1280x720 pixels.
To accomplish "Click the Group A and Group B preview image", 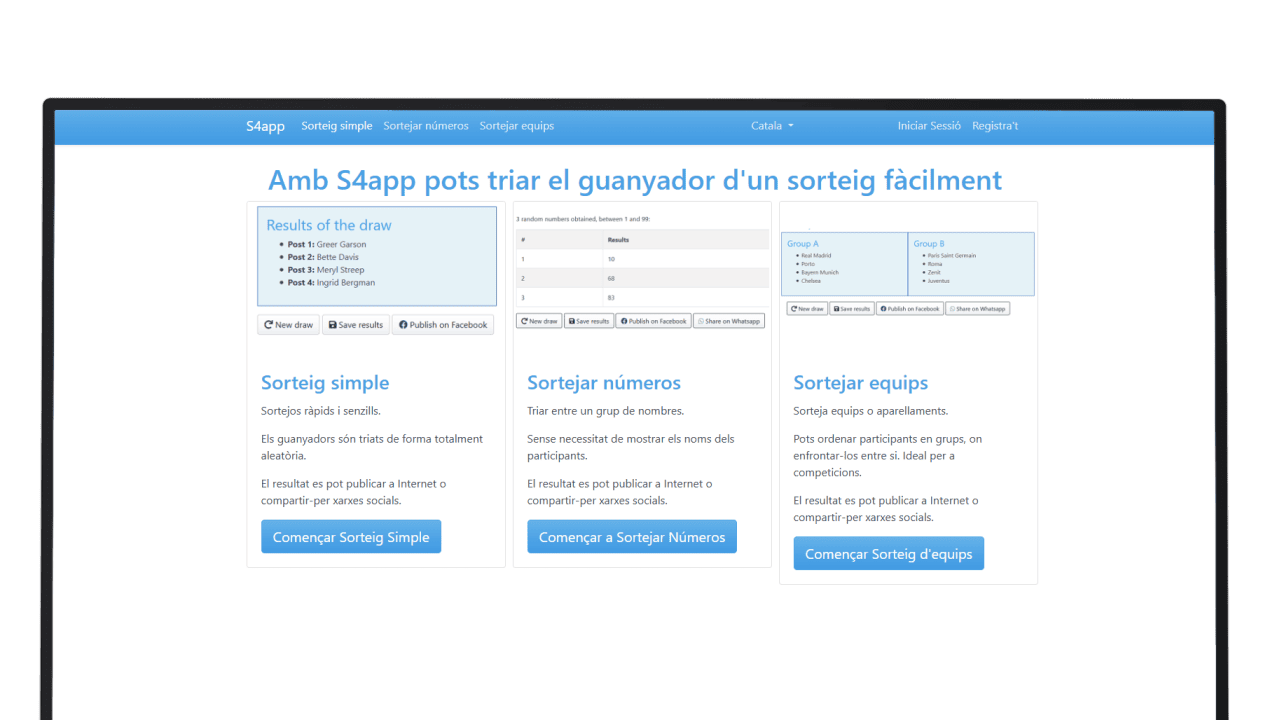I will (x=907, y=264).
